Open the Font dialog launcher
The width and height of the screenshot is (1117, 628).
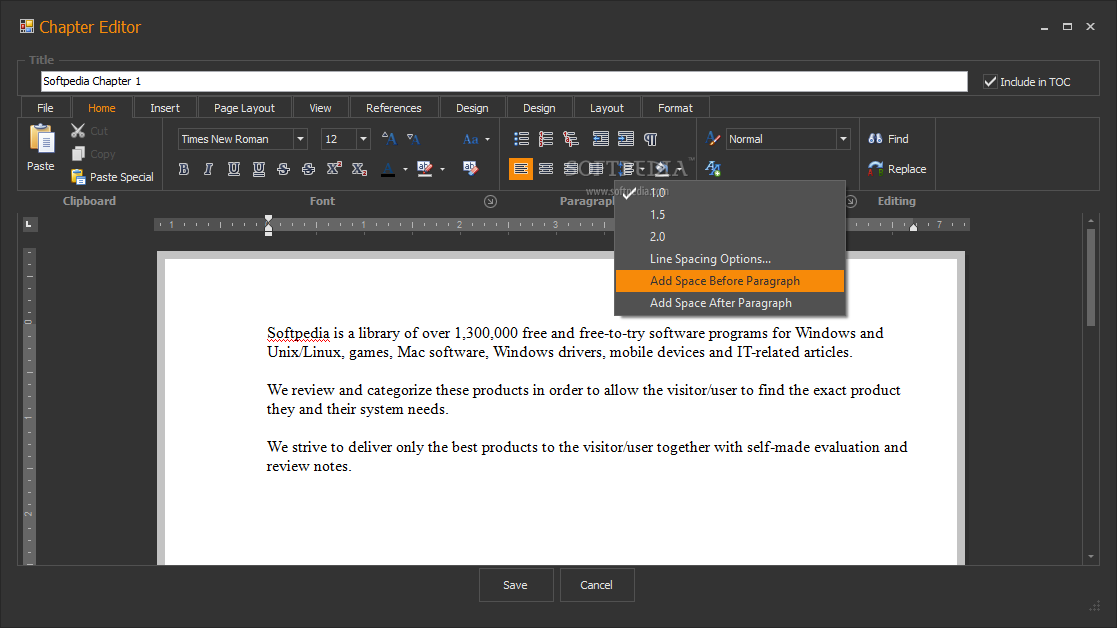[x=490, y=202]
